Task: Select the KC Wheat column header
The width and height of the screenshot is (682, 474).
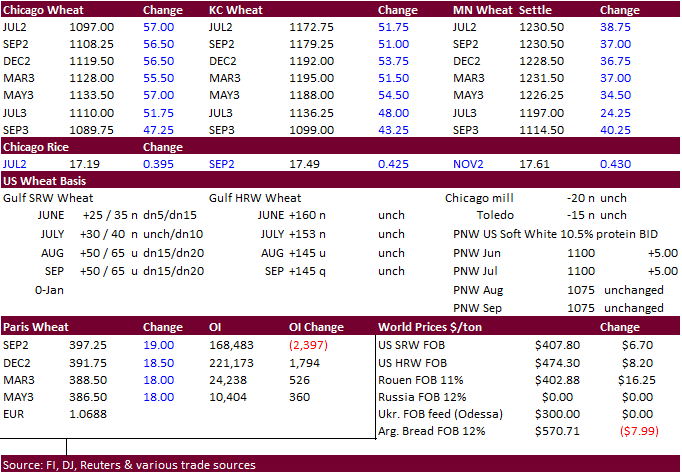Action: (x=235, y=9)
